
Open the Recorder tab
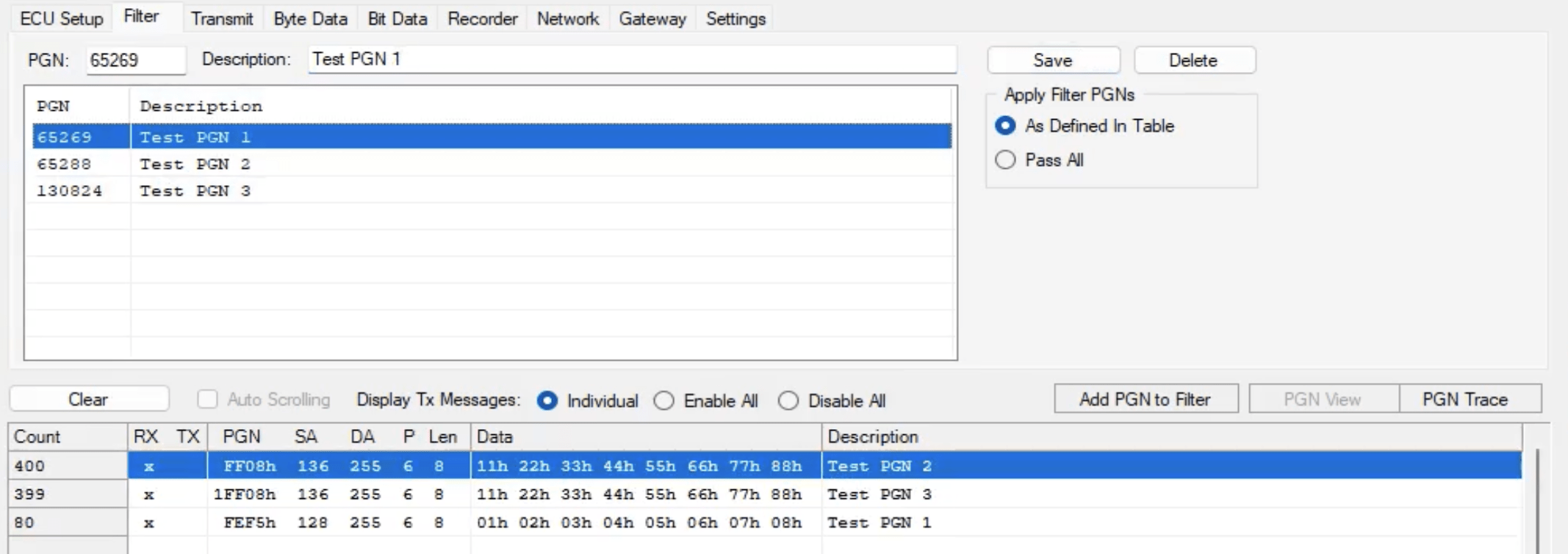(483, 18)
